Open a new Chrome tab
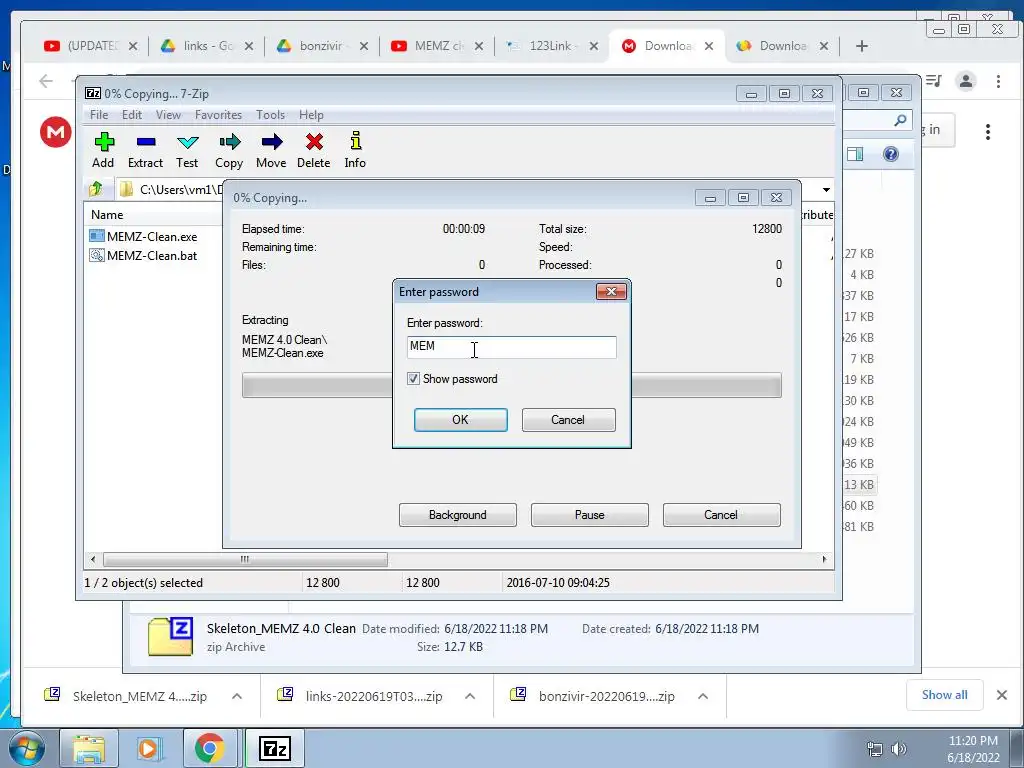This screenshot has width=1024, height=768. point(861,46)
